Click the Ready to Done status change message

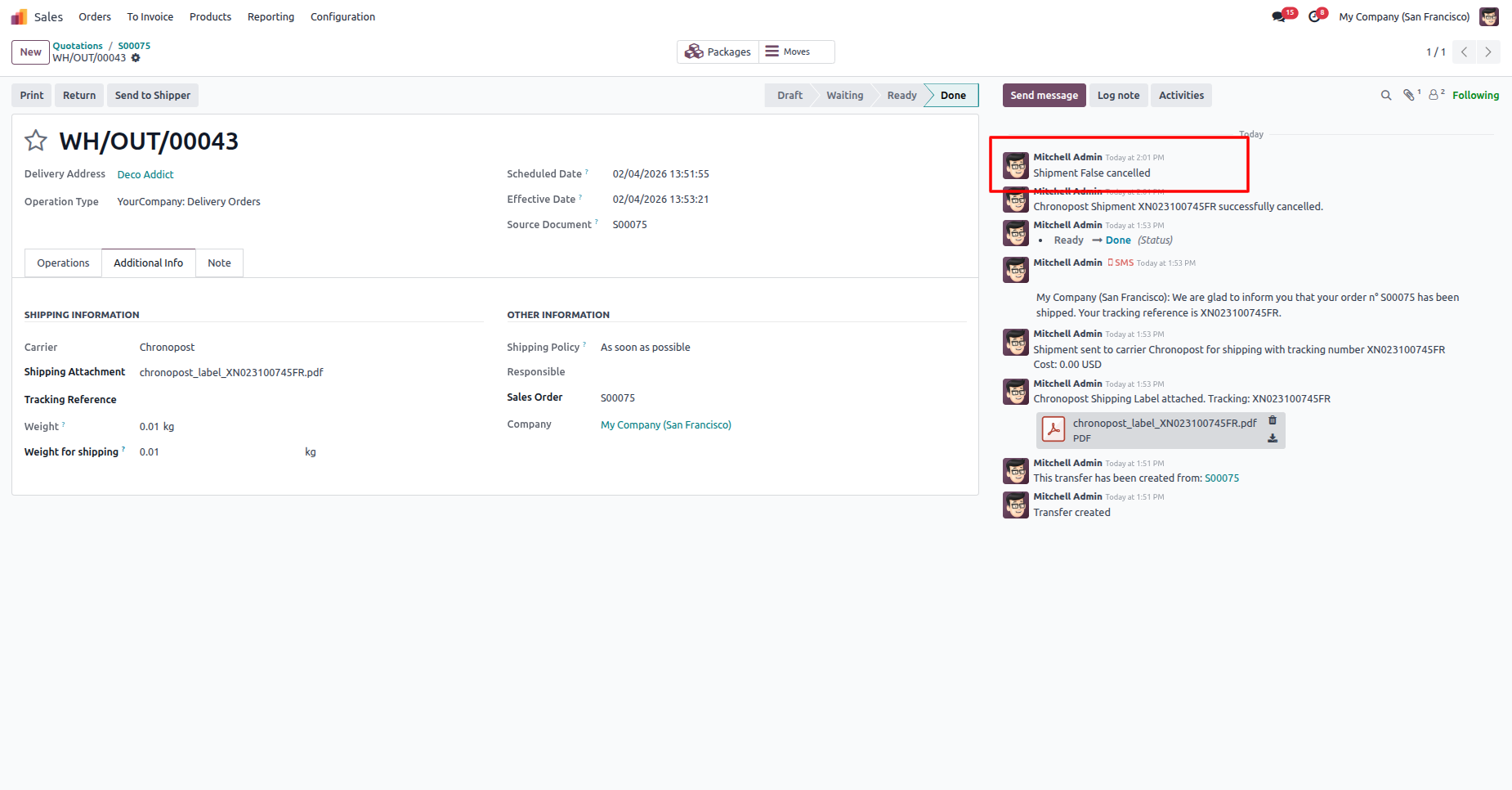pos(1113,240)
